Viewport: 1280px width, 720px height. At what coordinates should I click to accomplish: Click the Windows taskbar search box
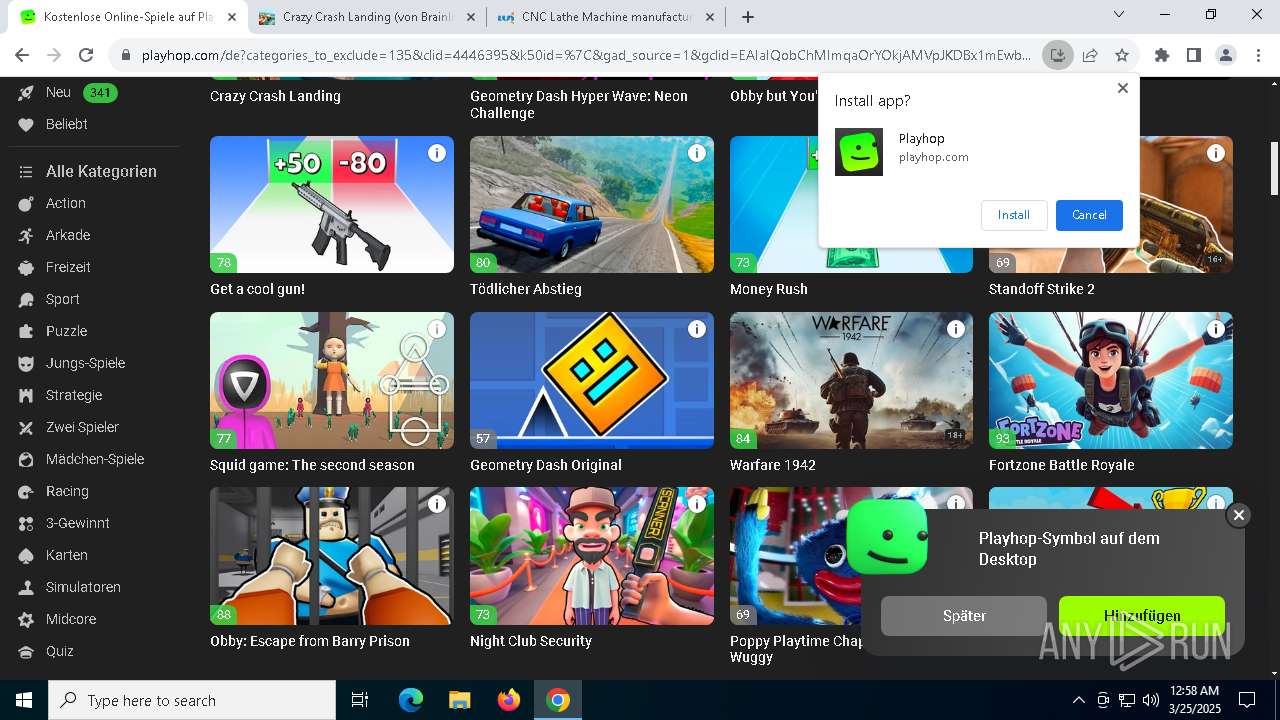(x=192, y=700)
